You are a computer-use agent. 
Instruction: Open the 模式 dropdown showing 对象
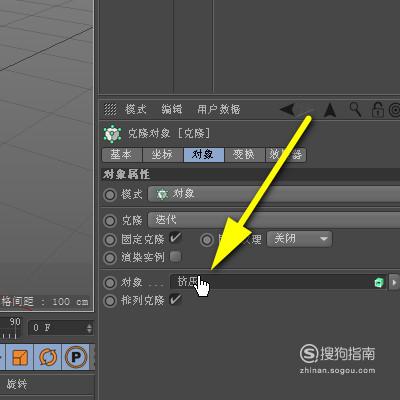(x=274, y=194)
